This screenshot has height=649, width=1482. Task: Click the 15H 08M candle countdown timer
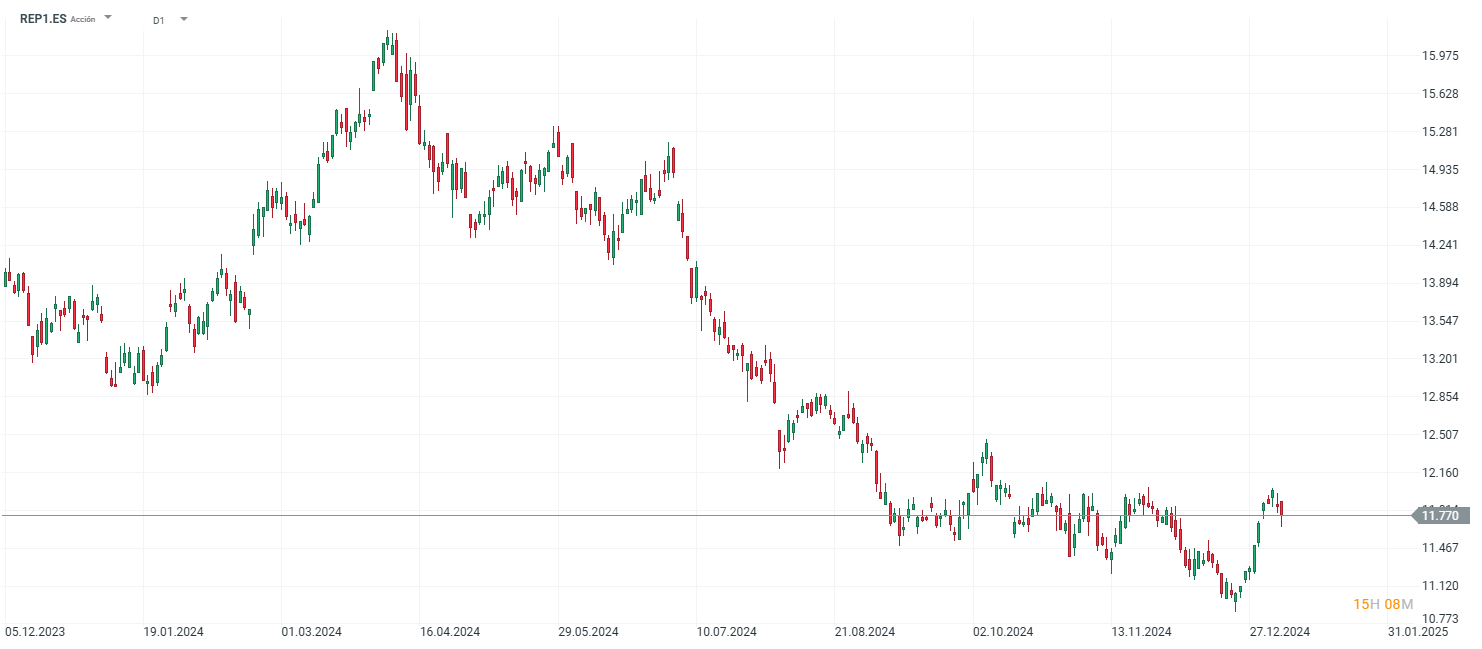[x=1383, y=604]
